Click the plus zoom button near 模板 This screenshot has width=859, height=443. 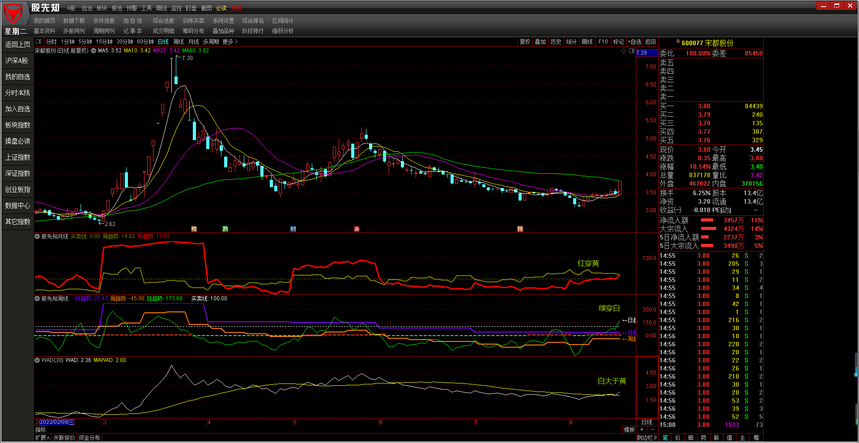pos(644,430)
